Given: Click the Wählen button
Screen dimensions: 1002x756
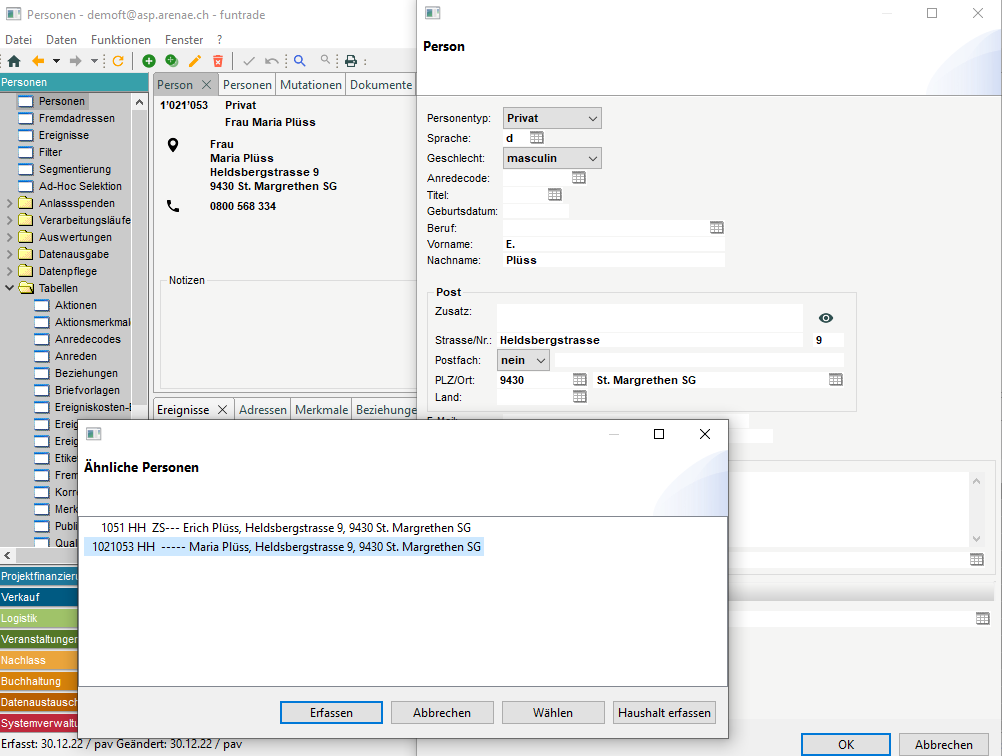Looking at the screenshot, I should pos(553,713).
